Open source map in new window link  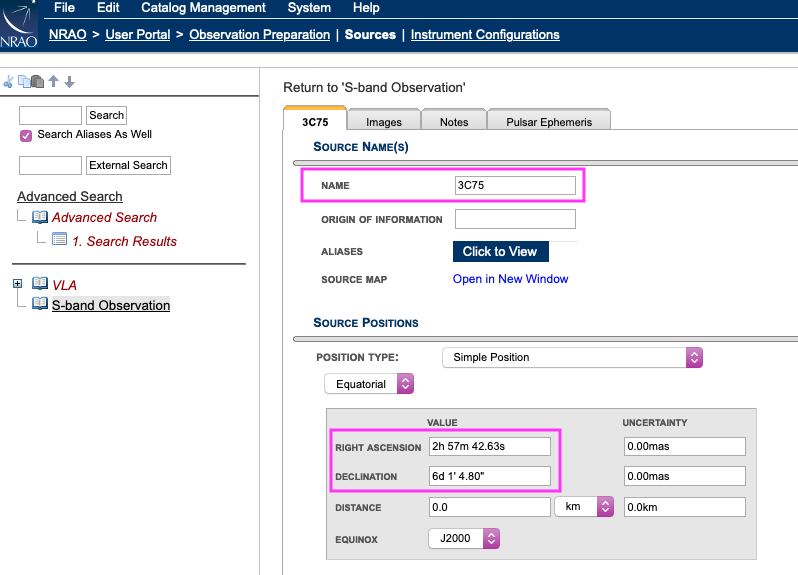pos(510,279)
